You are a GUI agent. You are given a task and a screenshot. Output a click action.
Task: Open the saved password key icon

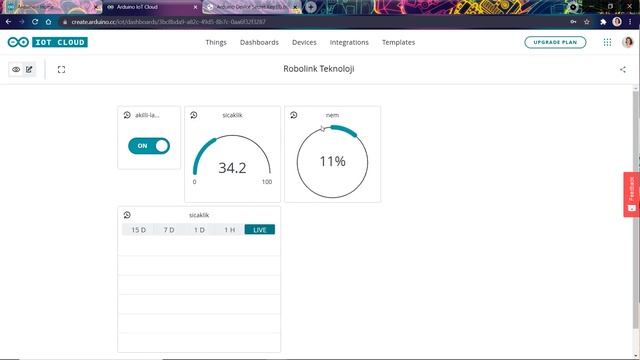(x=573, y=22)
